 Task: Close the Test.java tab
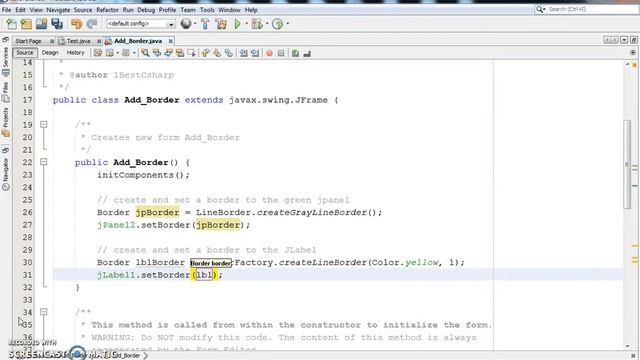[99, 41]
